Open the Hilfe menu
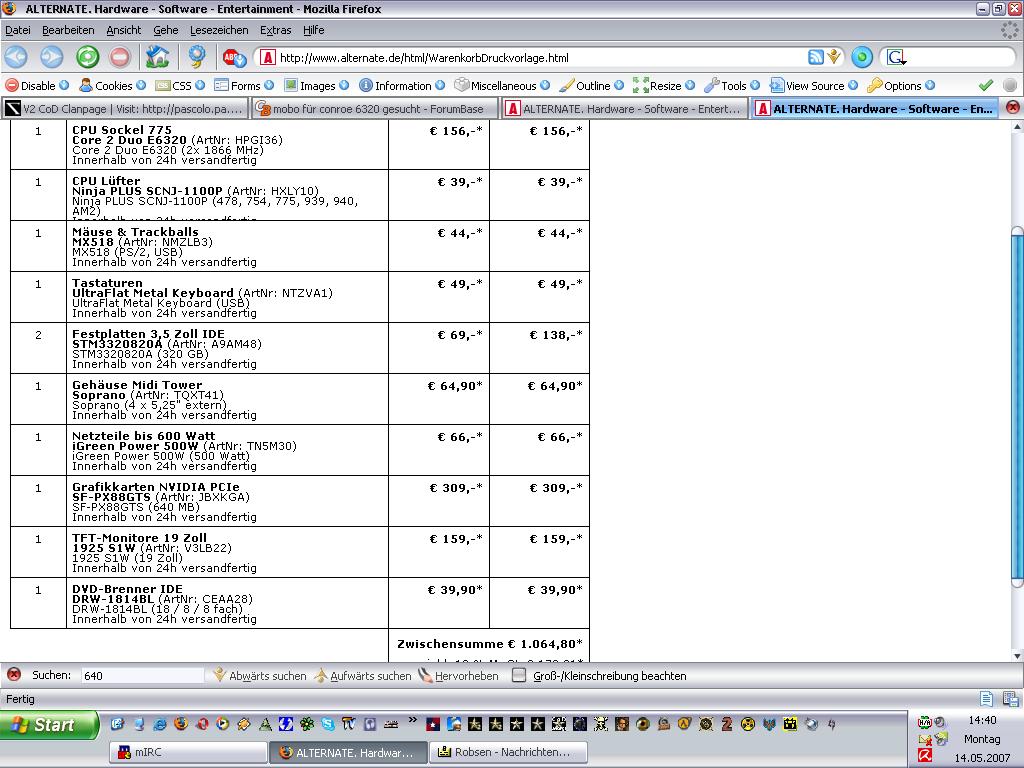The width and height of the screenshot is (1024, 768). pyautogui.click(x=313, y=30)
